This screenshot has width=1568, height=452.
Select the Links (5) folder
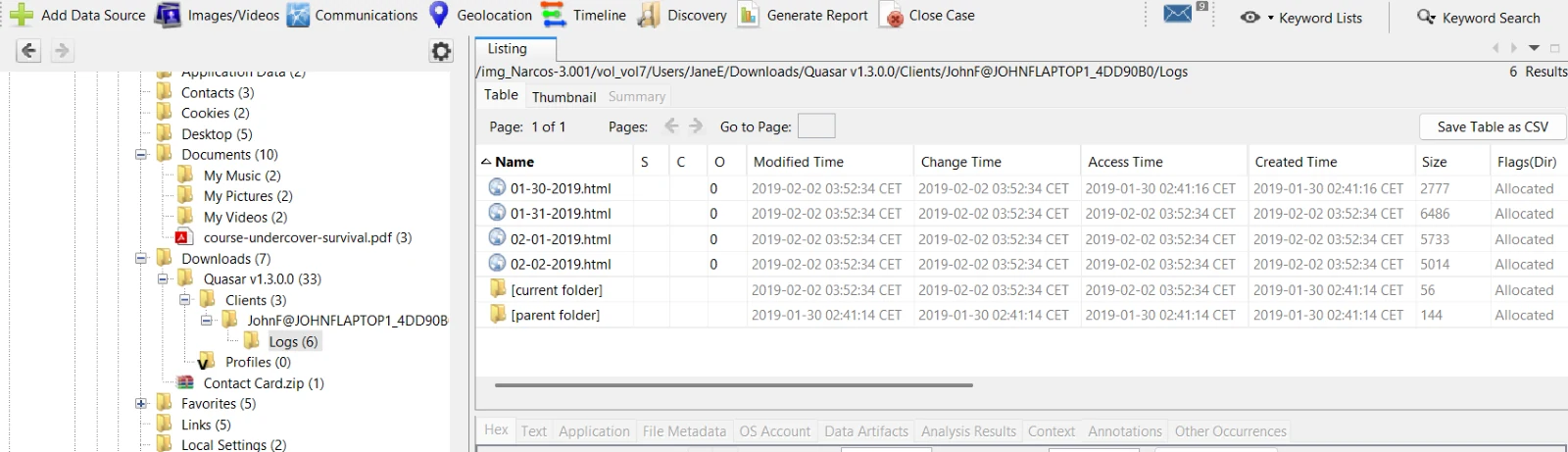point(206,425)
